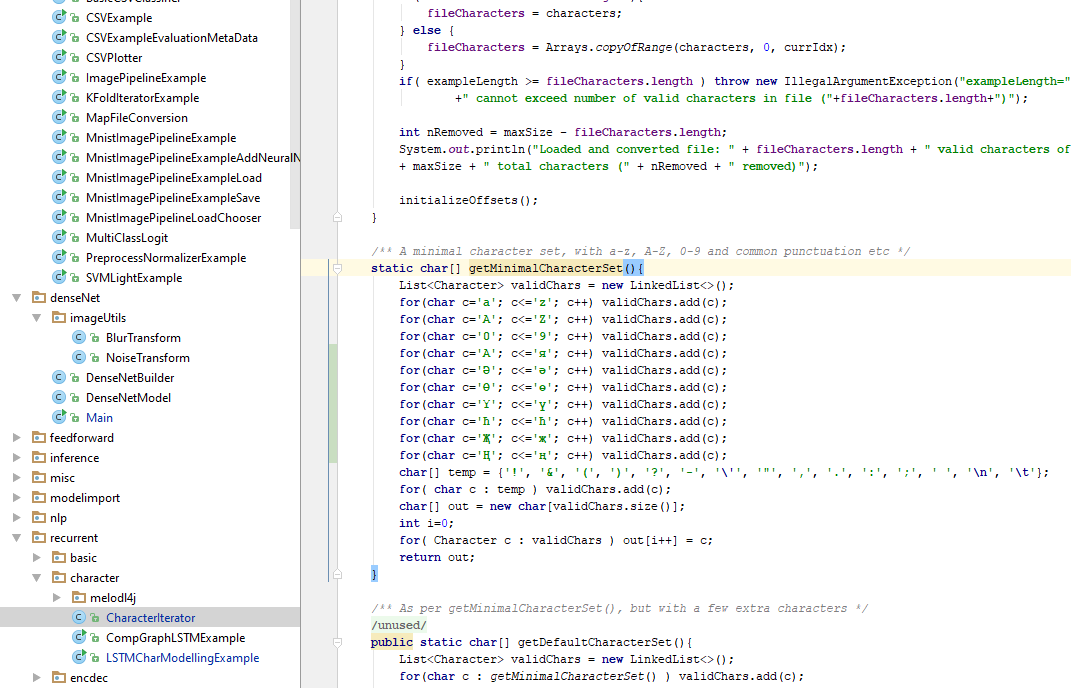The image size is (1071, 688).
Task: Open SVMLightExample class
Action: [134, 277]
